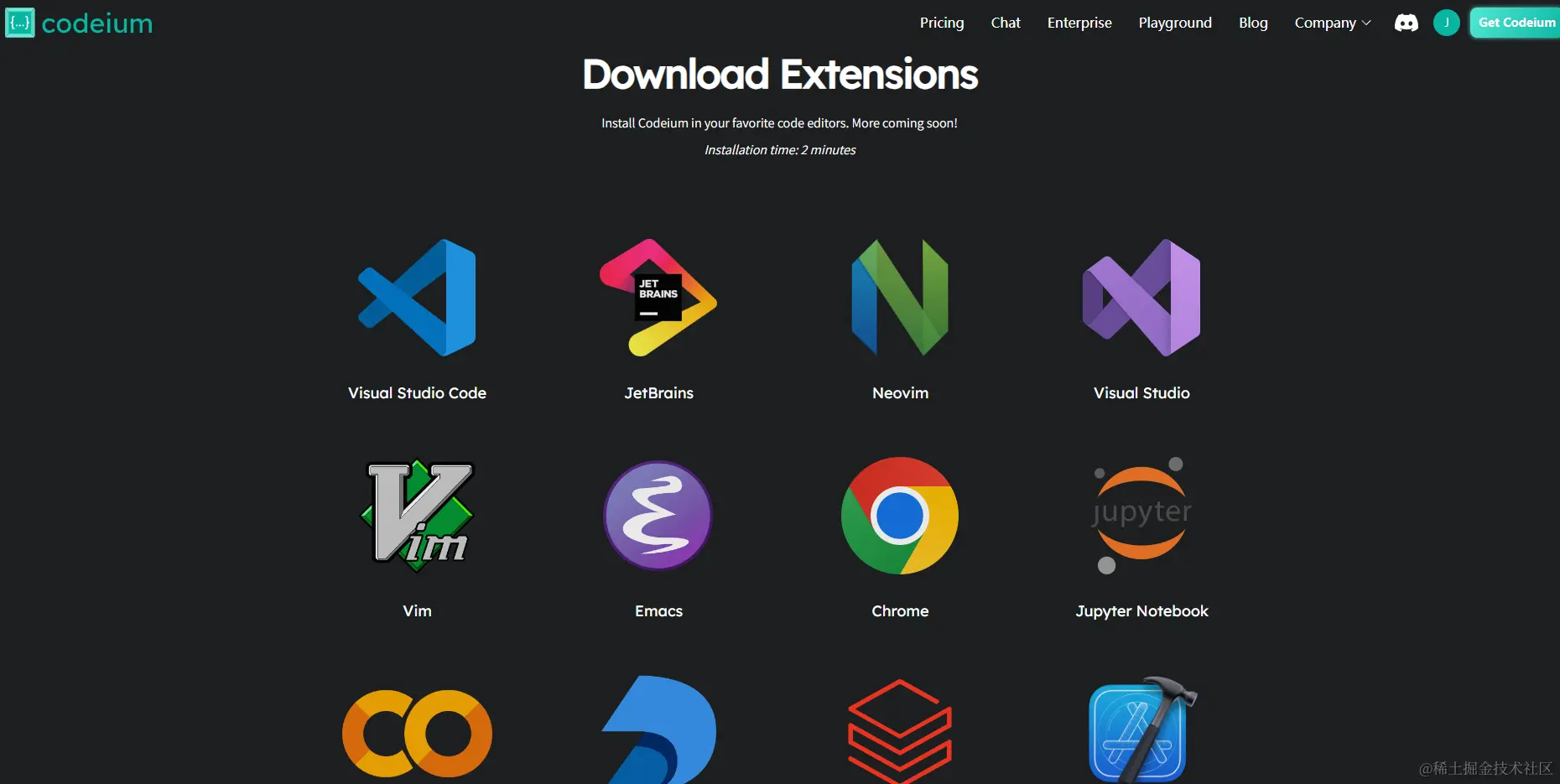
Task: Click the blue Deepnote logo icon
Action: pyautogui.click(x=658, y=729)
